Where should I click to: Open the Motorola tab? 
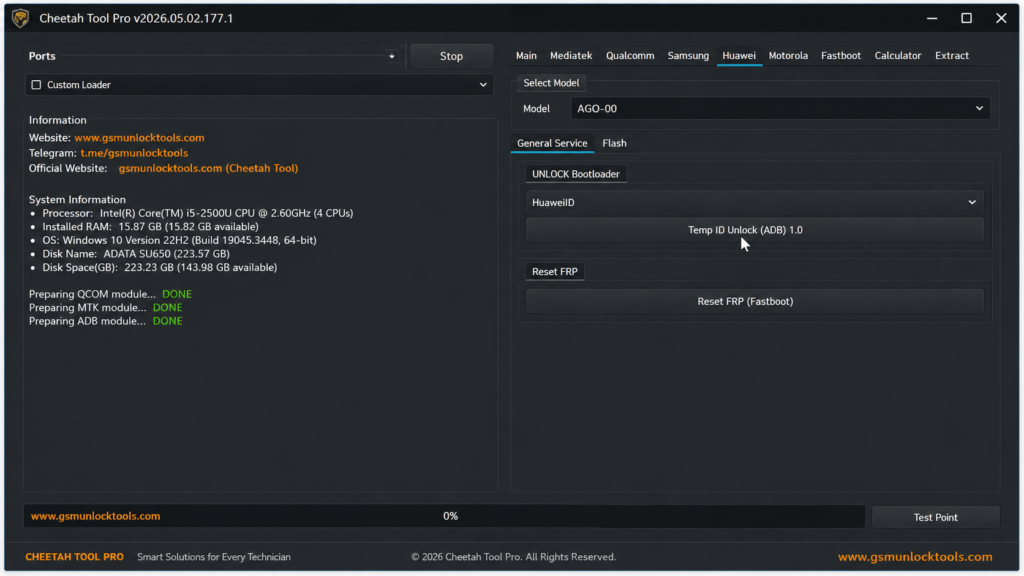788,56
